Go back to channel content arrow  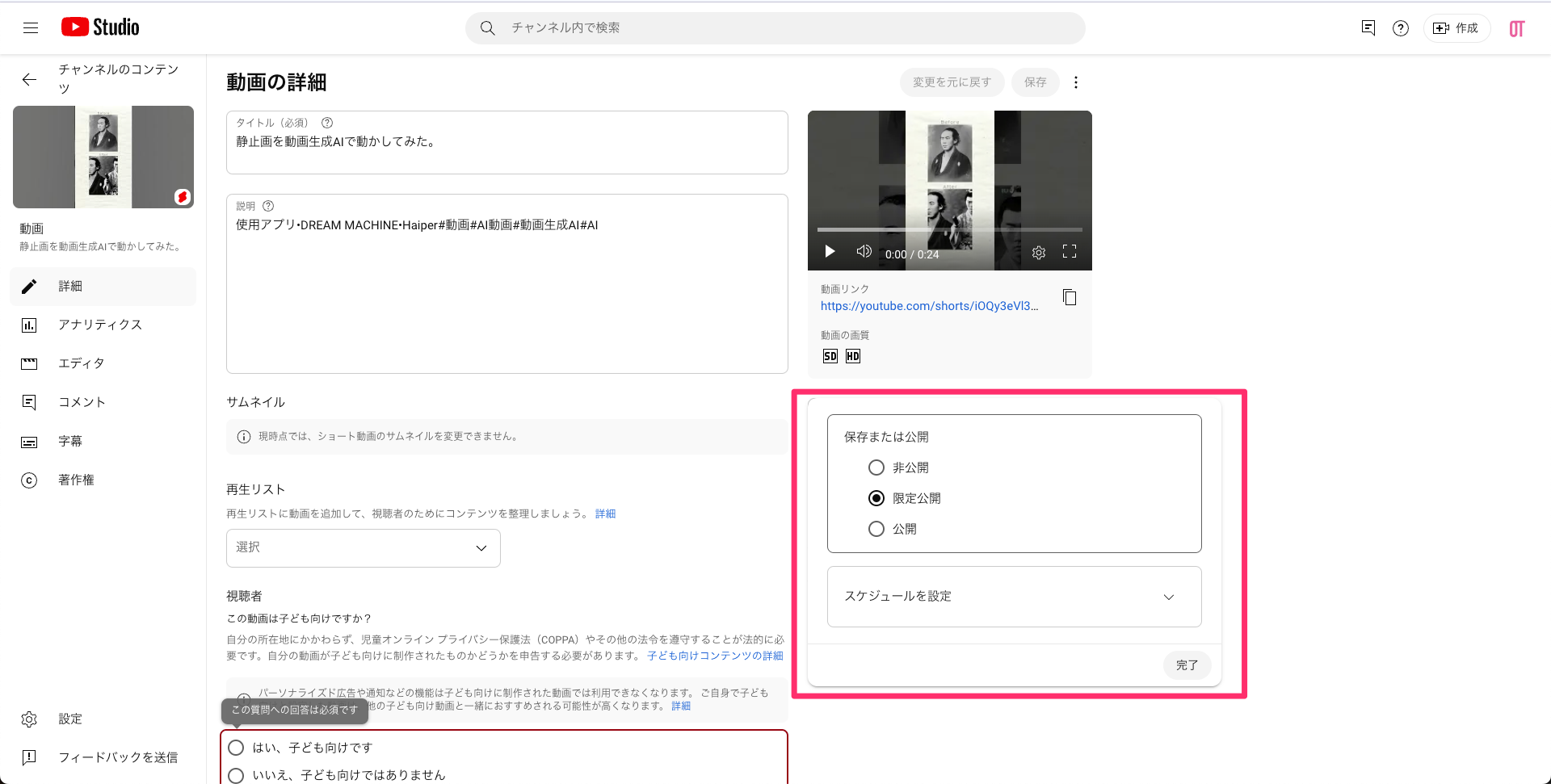pyautogui.click(x=29, y=79)
